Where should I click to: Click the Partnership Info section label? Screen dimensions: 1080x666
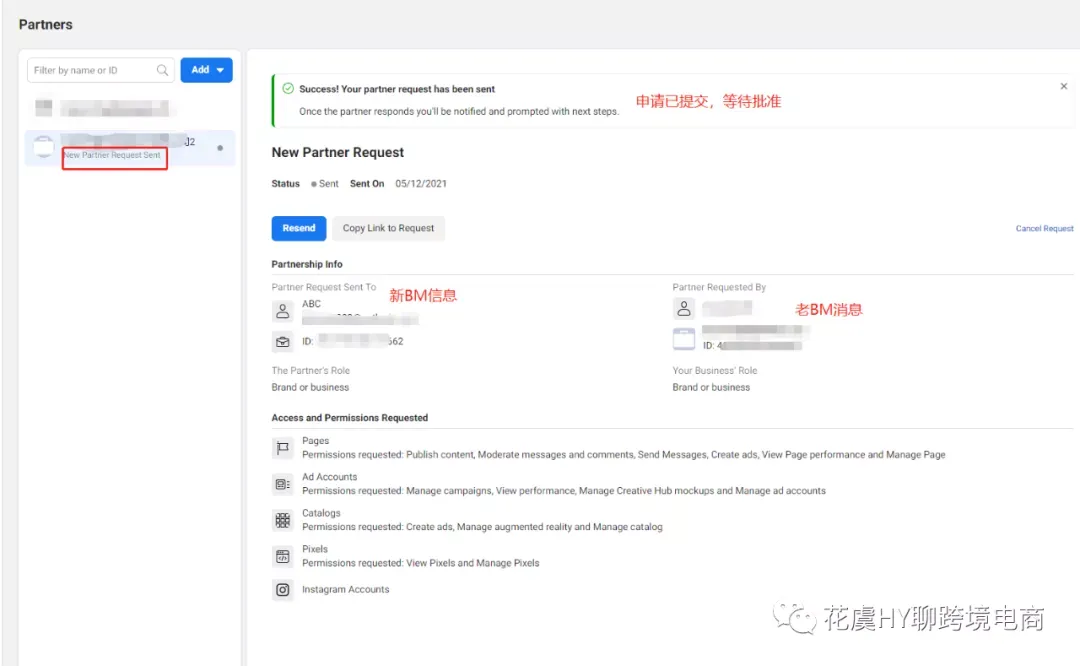[307, 264]
